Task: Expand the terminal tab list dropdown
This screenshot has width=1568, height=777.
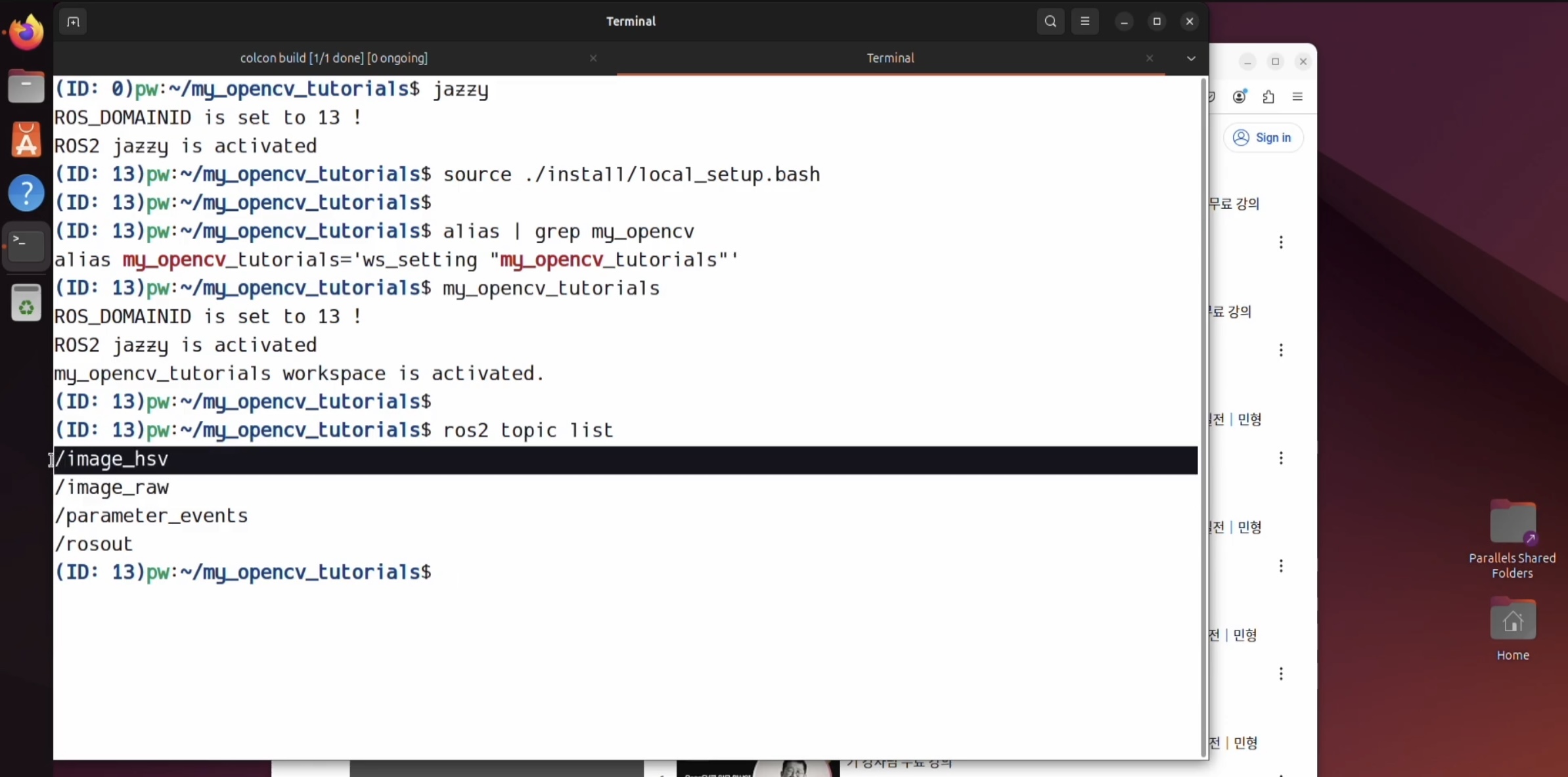Action: (x=1191, y=58)
